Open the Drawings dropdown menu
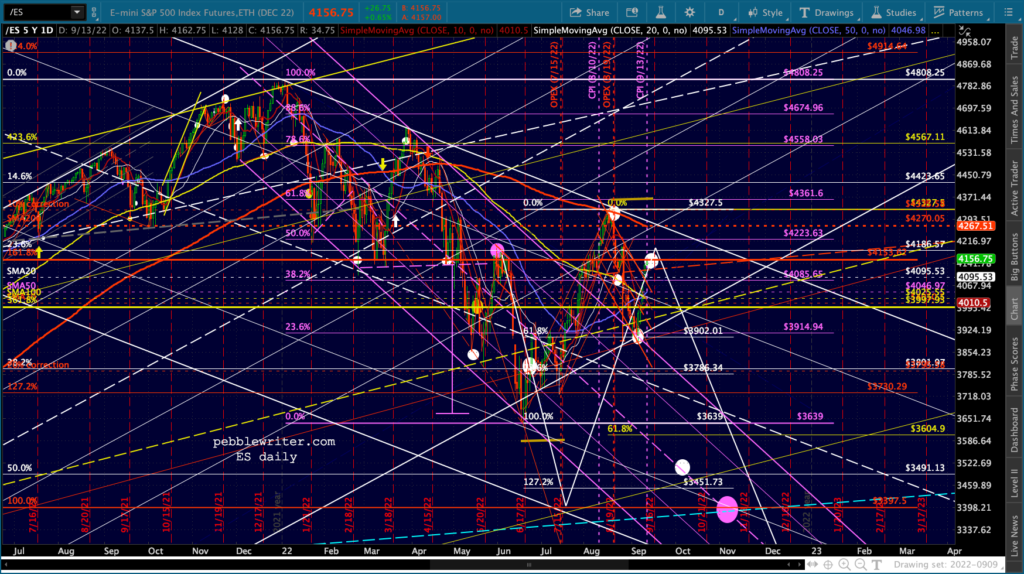Image resolution: width=1024 pixels, height=574 pixels. pyautogui.click(x=826, y=12)
